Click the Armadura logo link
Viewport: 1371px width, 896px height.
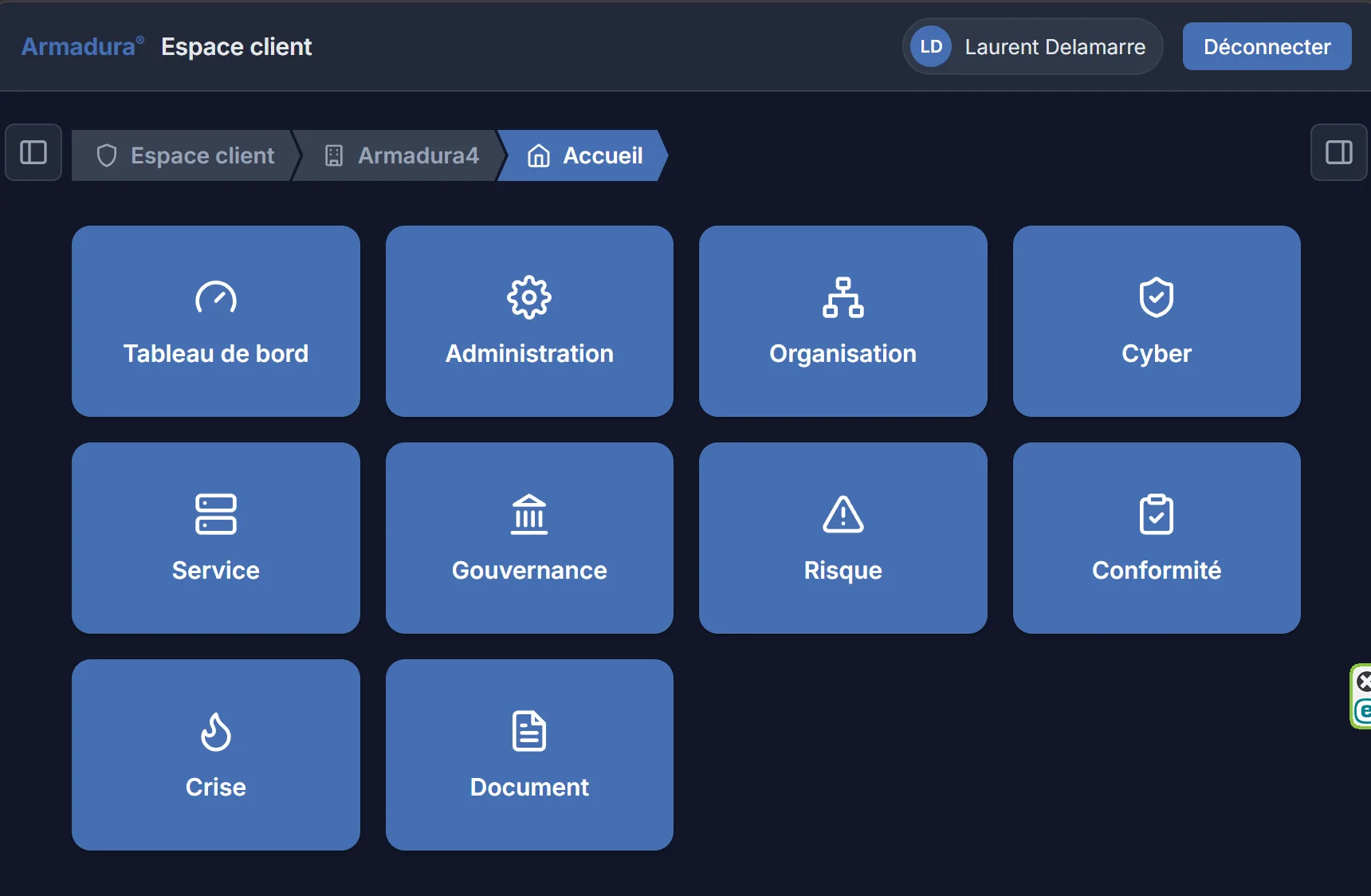(83, 46)
